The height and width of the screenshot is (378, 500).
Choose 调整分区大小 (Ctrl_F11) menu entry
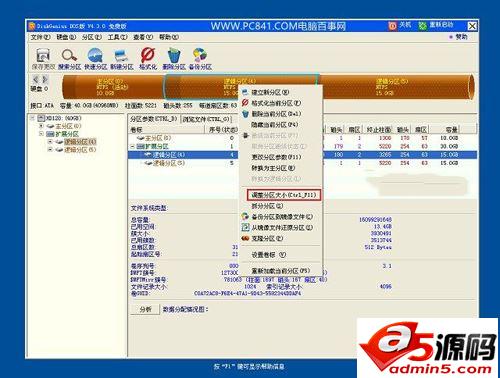[284, 195]
